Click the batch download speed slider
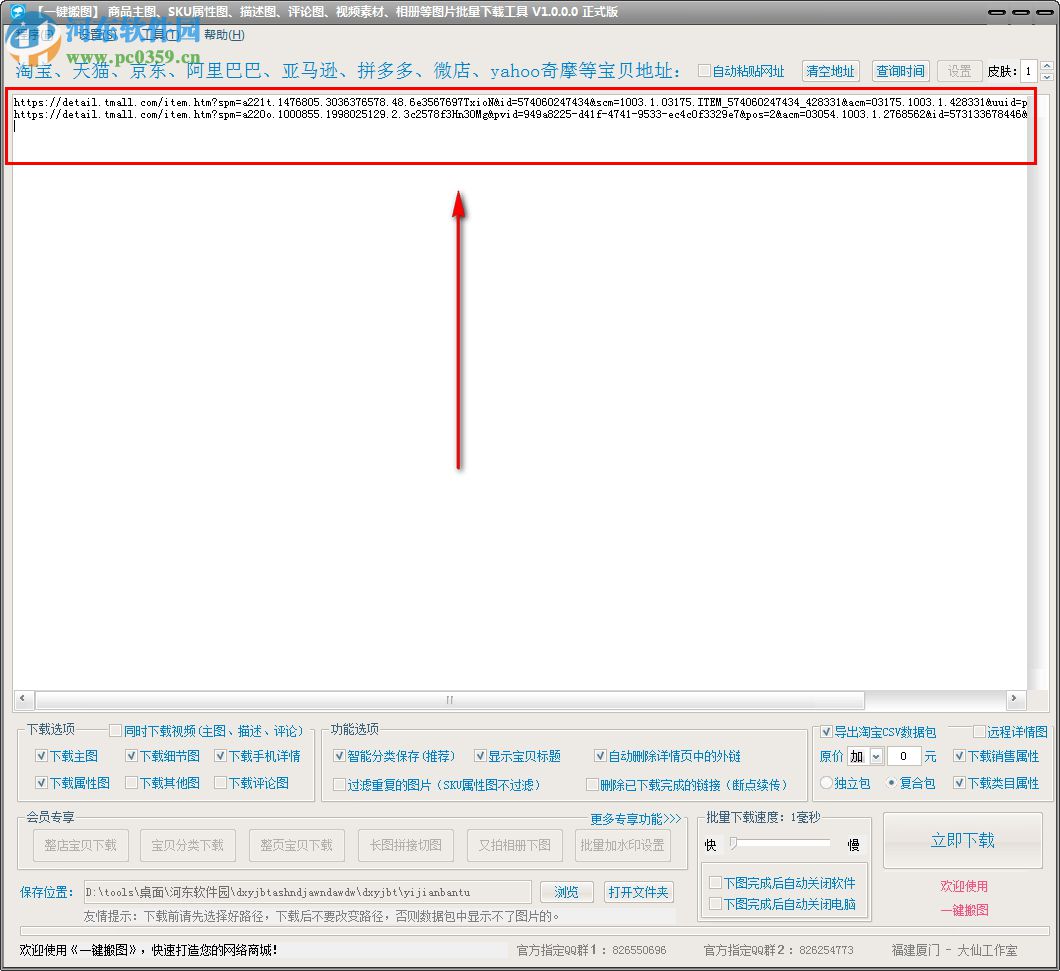1060x971 pixels. [x=775, y=843]
